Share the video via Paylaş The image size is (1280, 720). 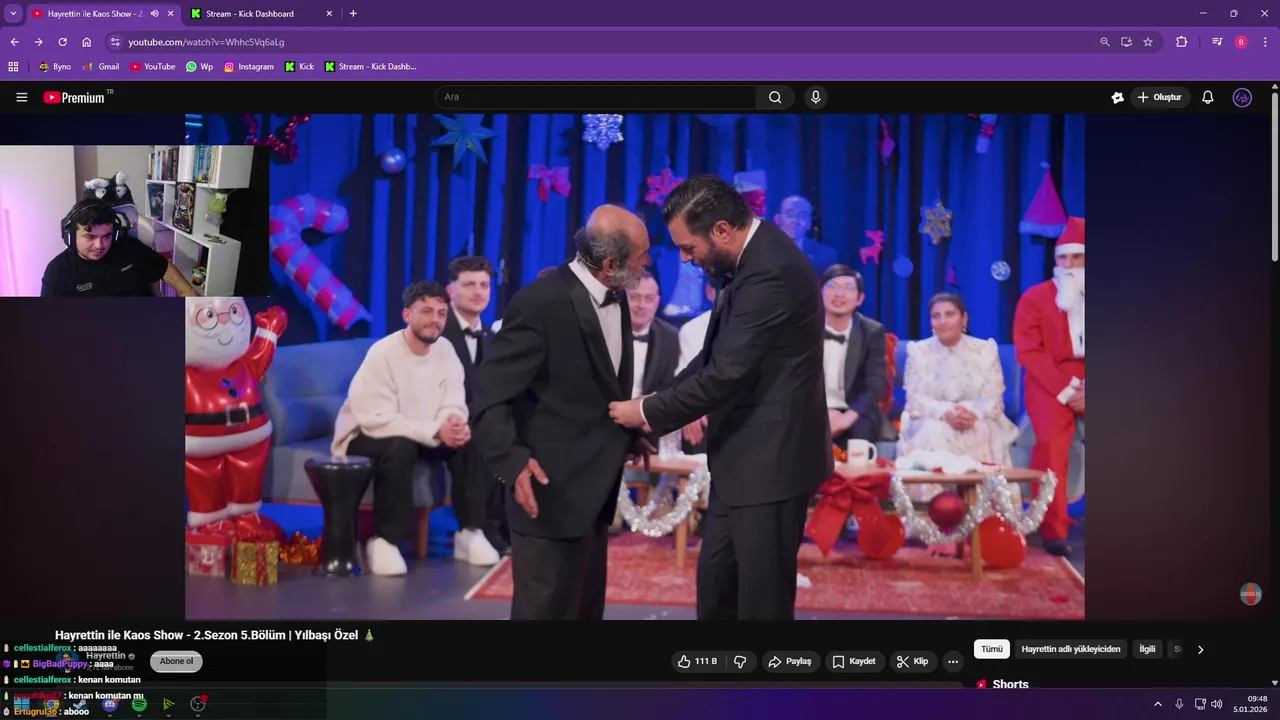(789, 662)
